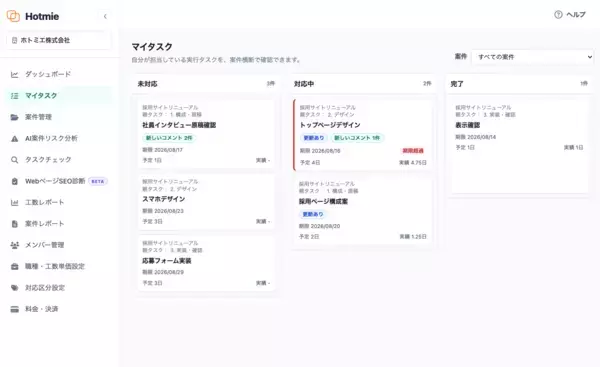Select the ホトミエ株式会社 company selector
Screen dimensions: 600x367
coord(59,40)
